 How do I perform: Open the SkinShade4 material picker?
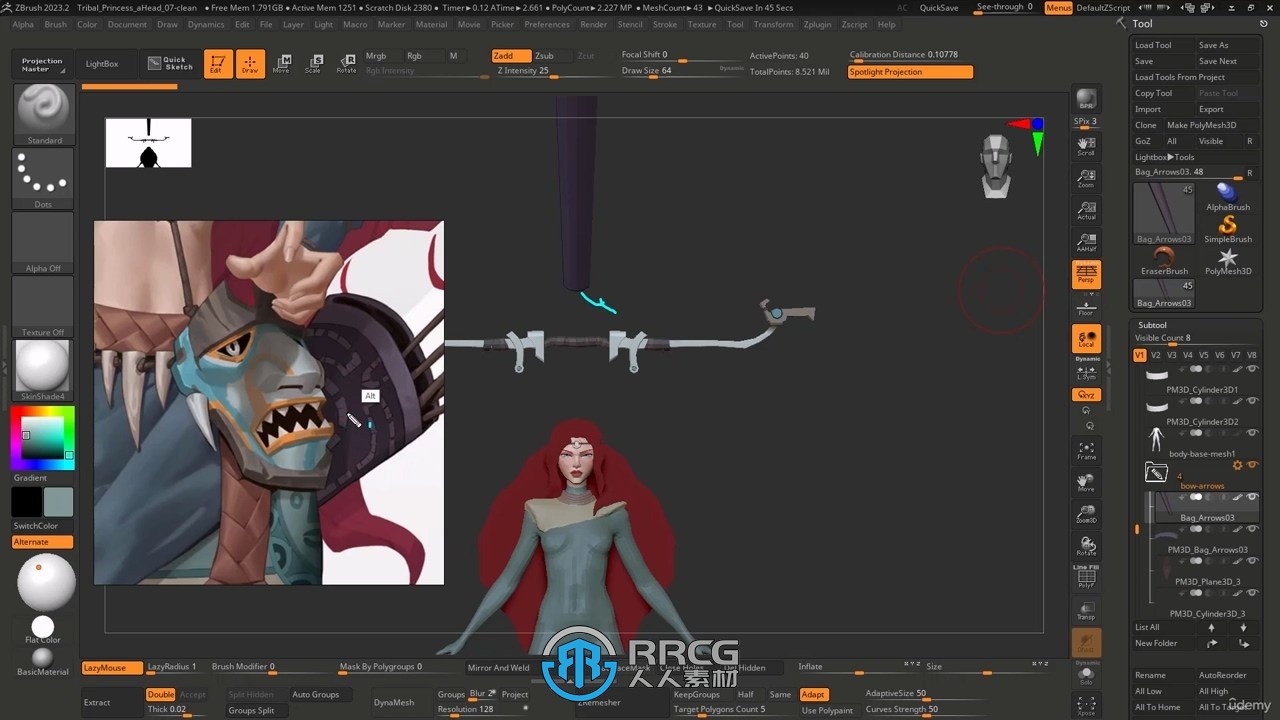(44, 370)
